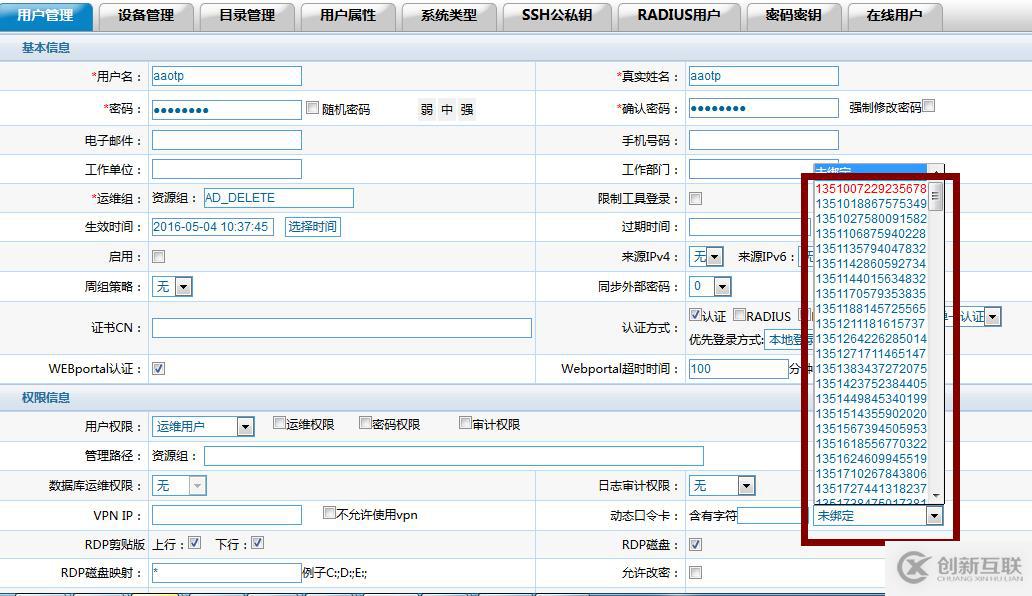The image size is (1032, 596).
Task: Expand the 日志审计权限 dropdown
Action: click(721, 485)
